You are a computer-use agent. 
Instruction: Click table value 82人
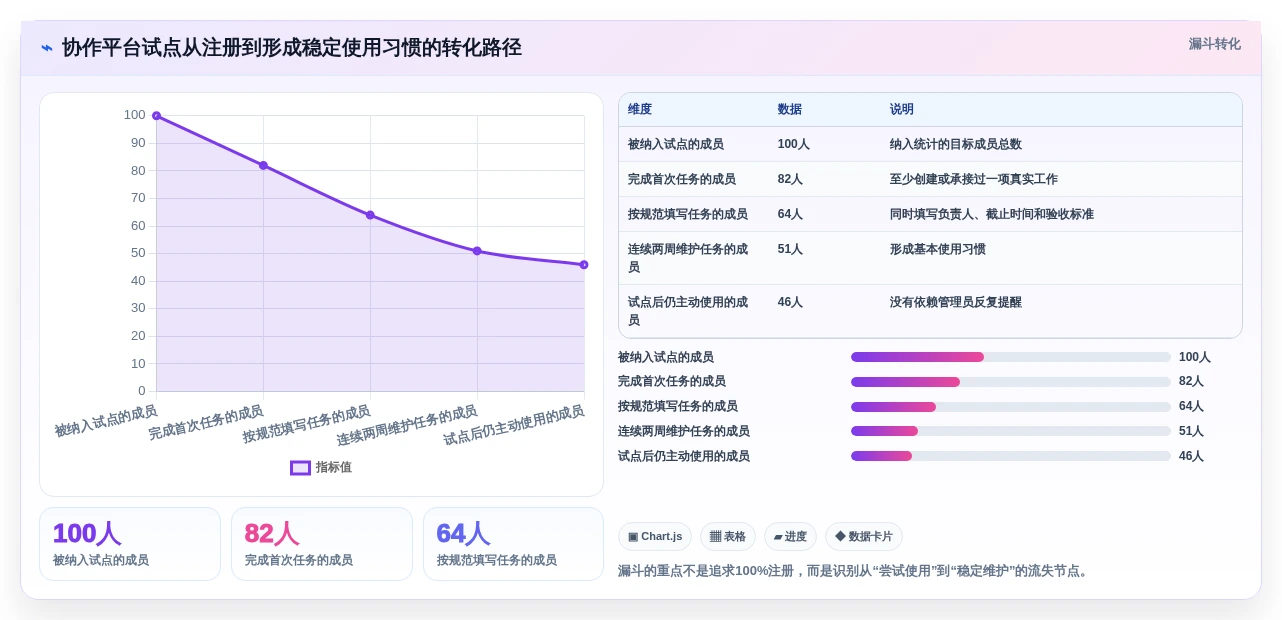790,179
